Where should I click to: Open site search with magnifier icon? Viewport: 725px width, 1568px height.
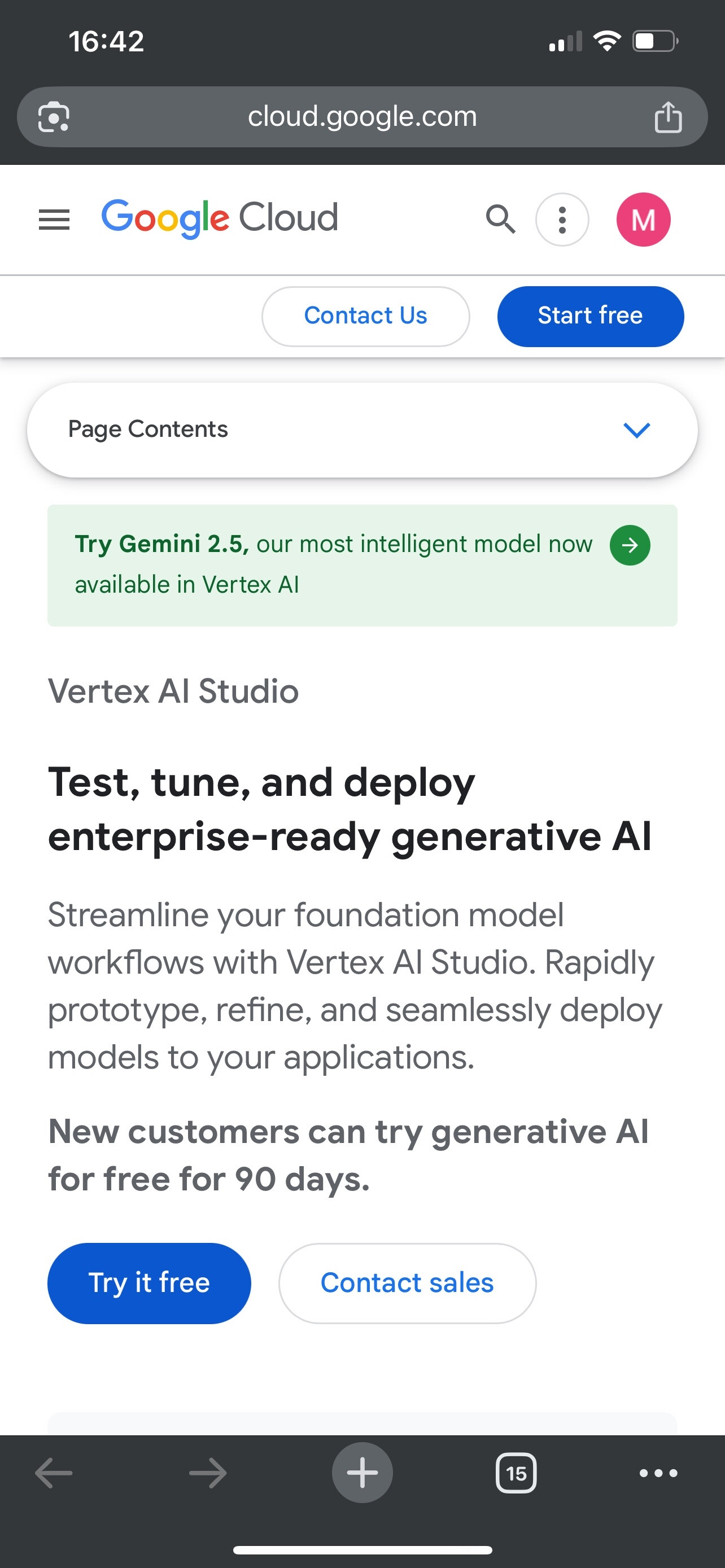[500, 219]
